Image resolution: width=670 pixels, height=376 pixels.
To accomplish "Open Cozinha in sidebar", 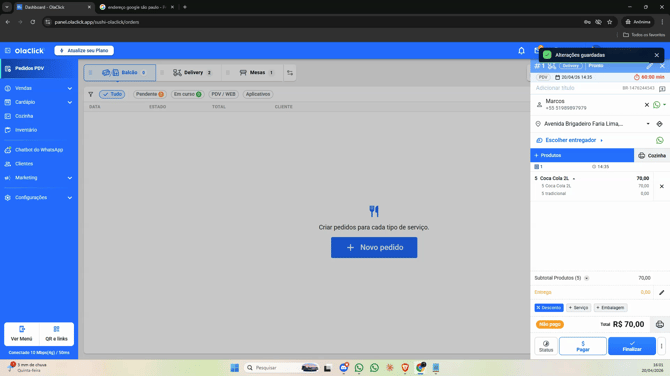I will point(38,116).
